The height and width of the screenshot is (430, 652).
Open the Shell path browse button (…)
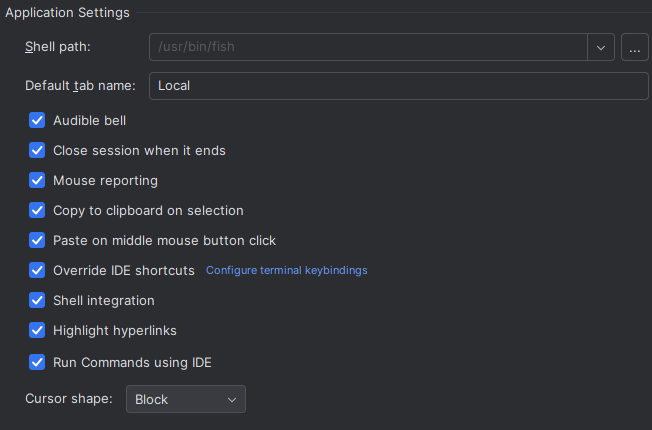(635, 47)
